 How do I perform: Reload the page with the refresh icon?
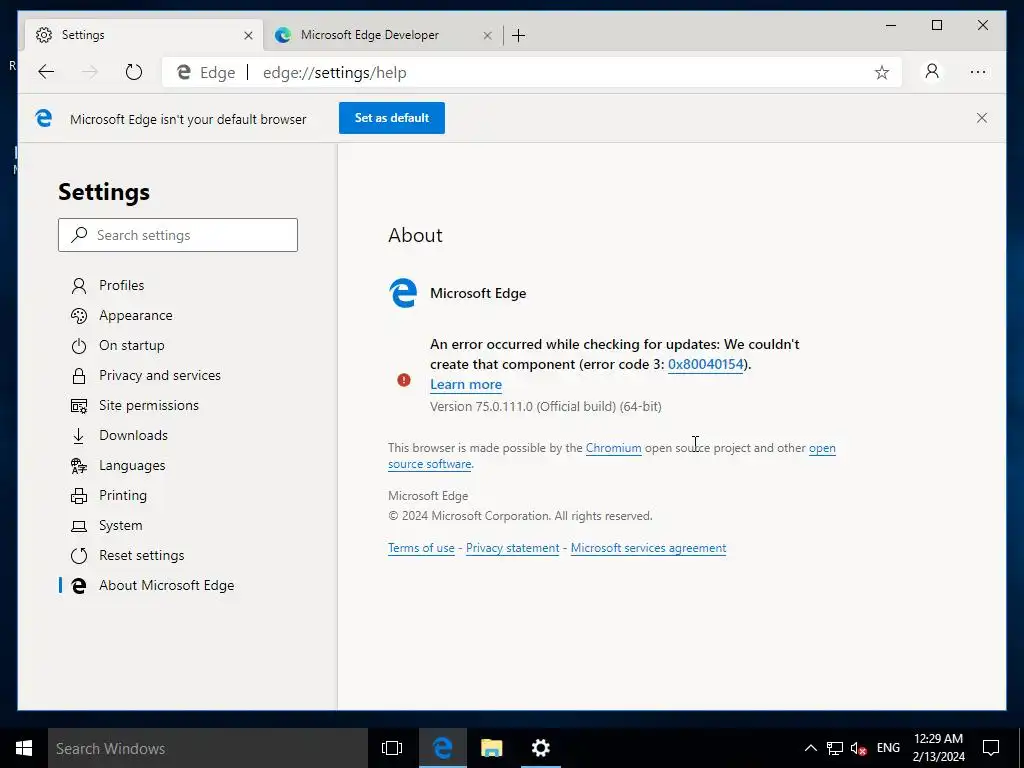[x=133, y=72]
